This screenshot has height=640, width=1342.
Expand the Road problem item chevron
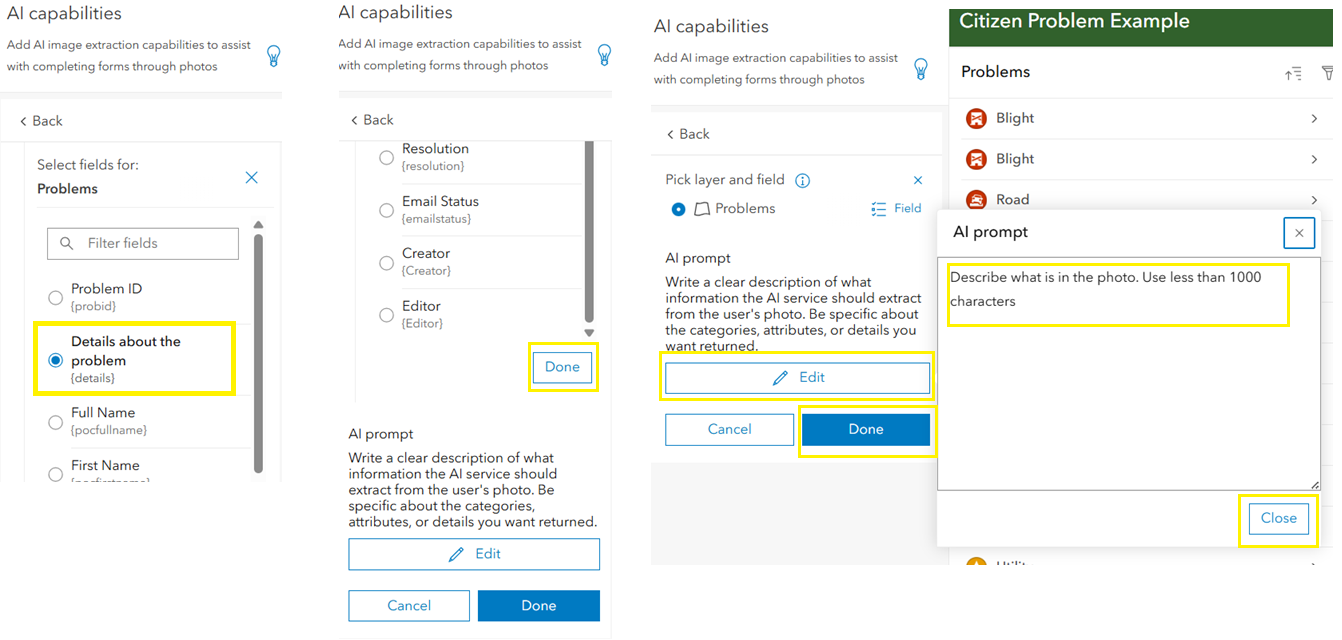point(1314,200)
